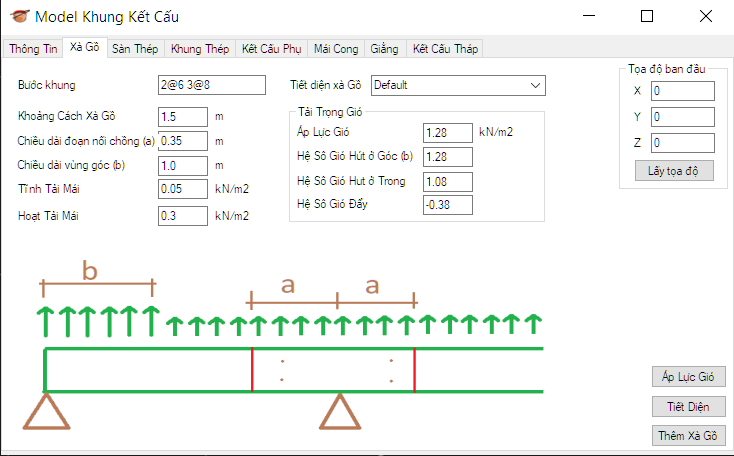The image size is (734, 456).
Task: Select the Tĩnh Tải Mái input box
Action: click(182, 189)
